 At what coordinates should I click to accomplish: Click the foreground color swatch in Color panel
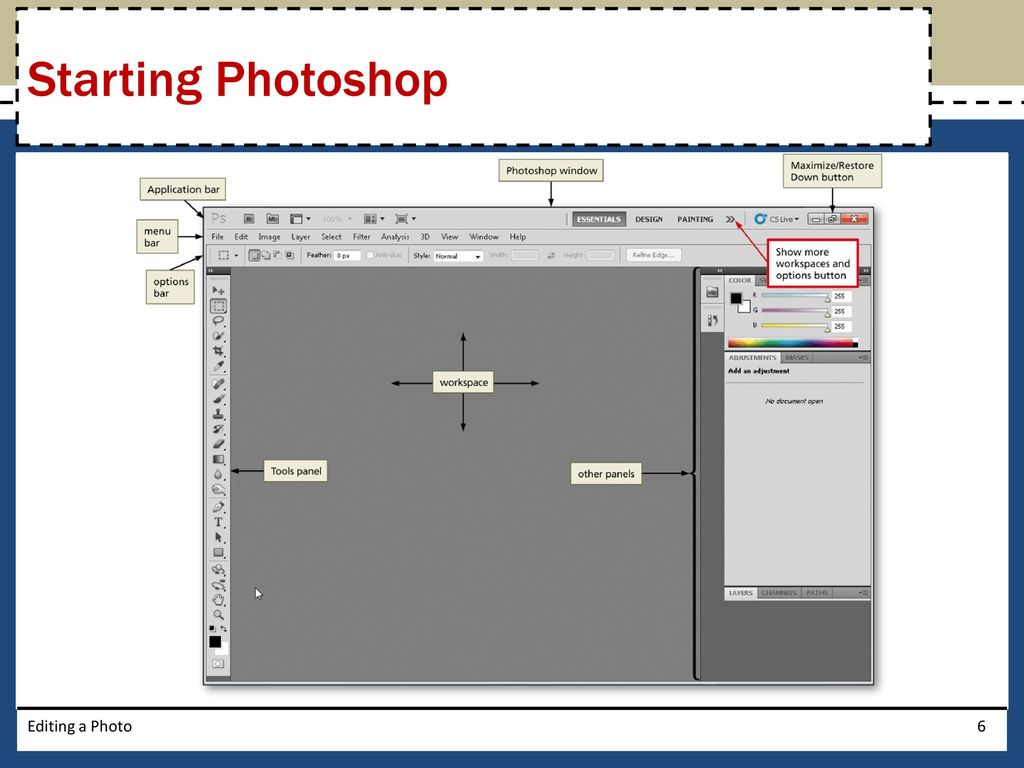(735, 298)
